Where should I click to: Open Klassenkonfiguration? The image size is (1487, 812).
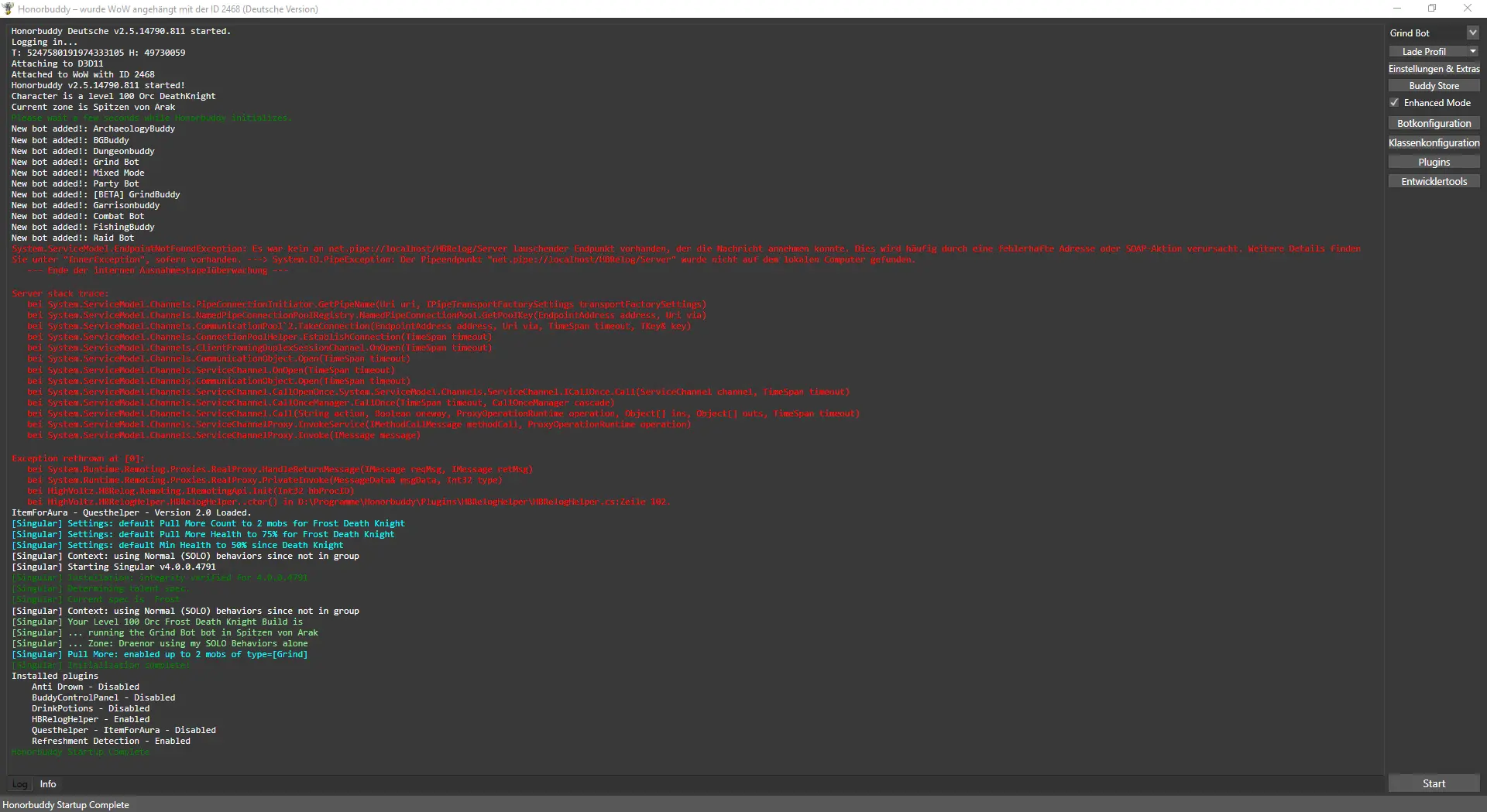[1434, 142]
